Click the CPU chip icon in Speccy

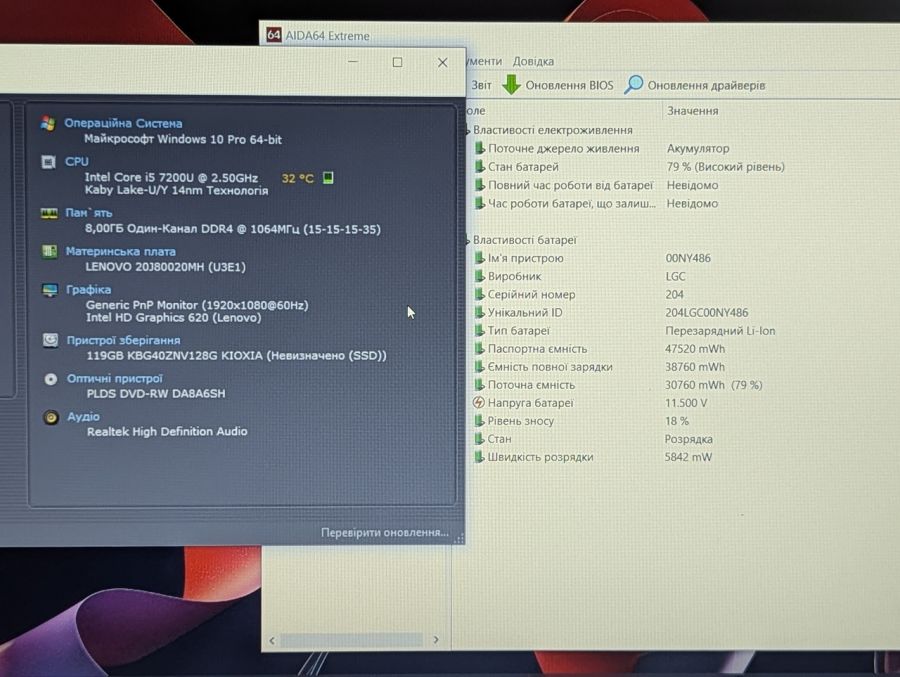click(x=49, y=163)
